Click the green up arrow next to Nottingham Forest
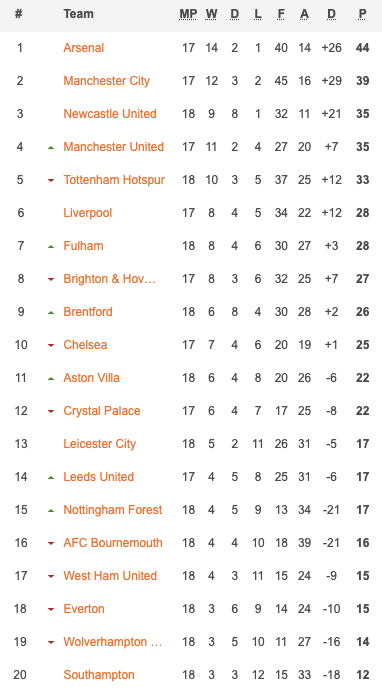The width and height of the screenshot is (382, 692). pos(51,510)
